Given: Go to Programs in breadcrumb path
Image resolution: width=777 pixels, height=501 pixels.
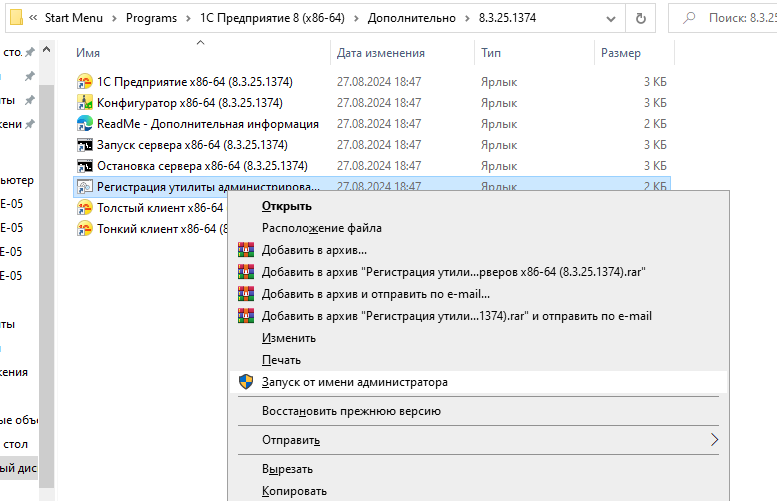Looking at the screenshot, I should click(x=151, y=18).
